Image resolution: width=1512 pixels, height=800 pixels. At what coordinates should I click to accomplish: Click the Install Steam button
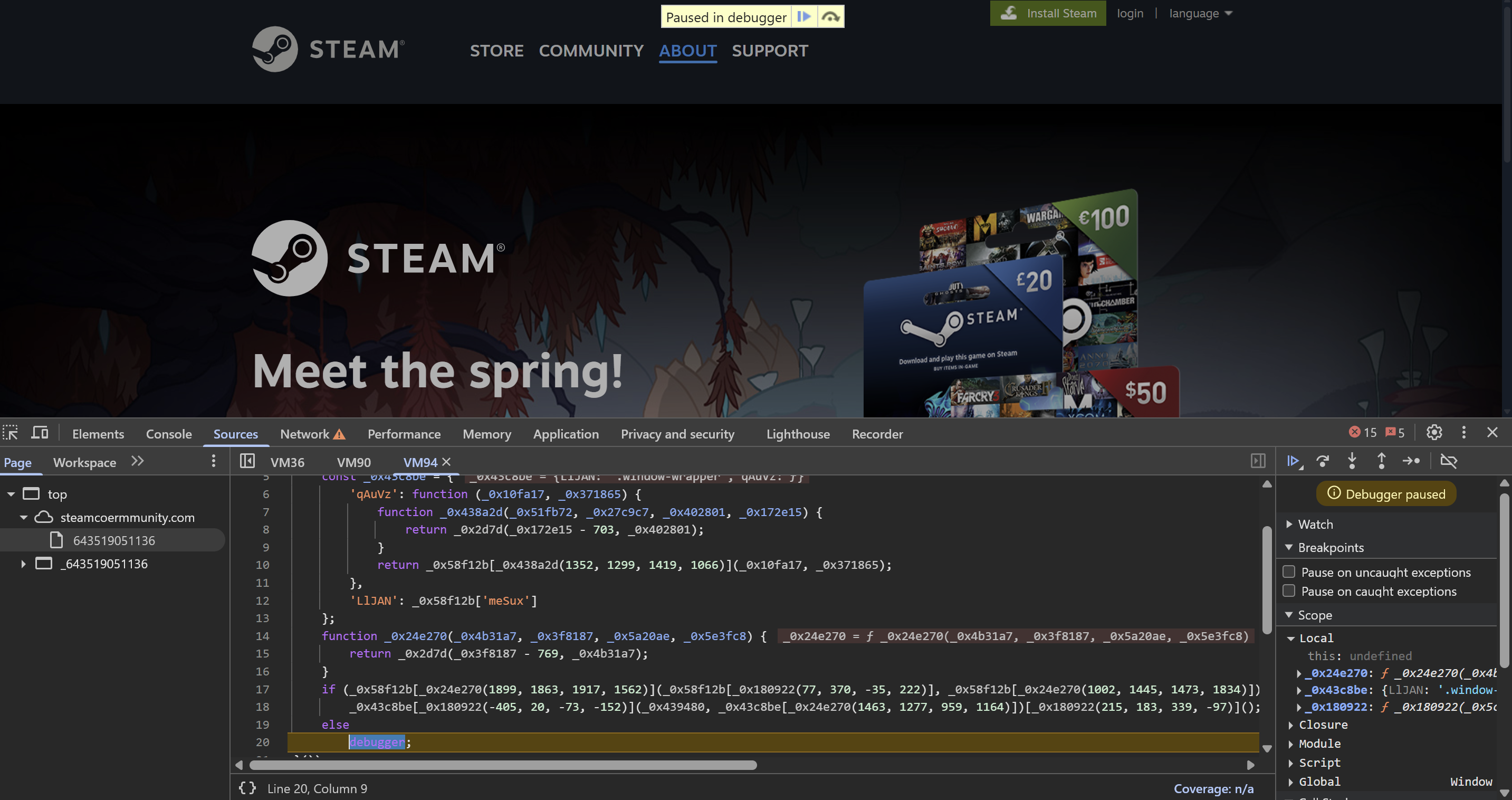tap(1048, 13)
